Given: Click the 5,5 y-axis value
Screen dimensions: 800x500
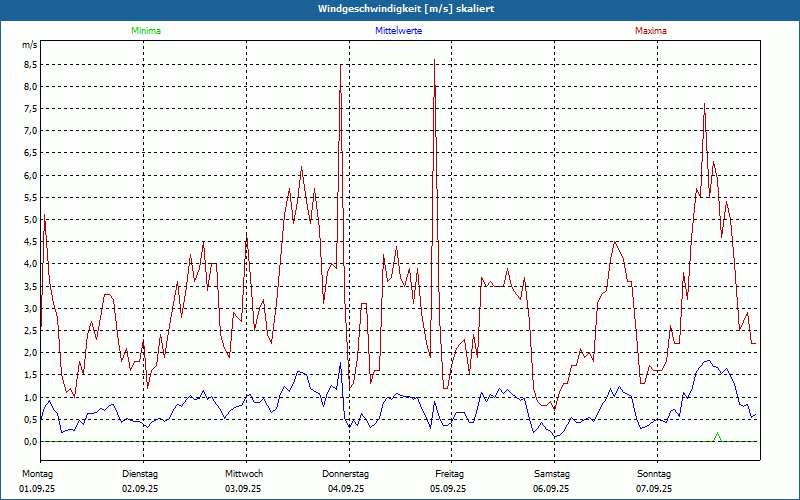Looking at the screenshot, I should 31,197.
